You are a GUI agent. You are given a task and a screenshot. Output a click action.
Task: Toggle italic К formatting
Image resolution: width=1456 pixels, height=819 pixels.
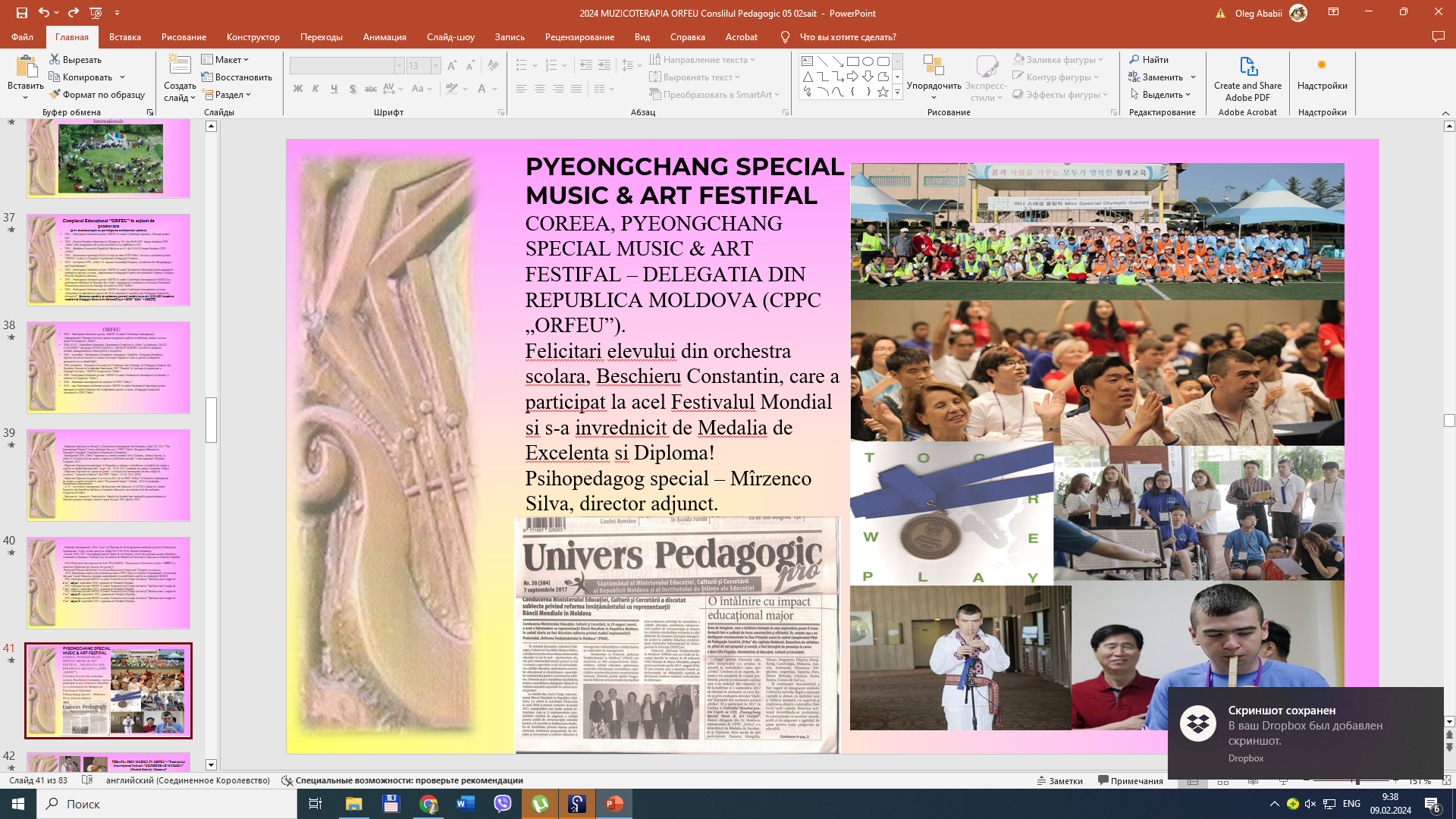316,89
